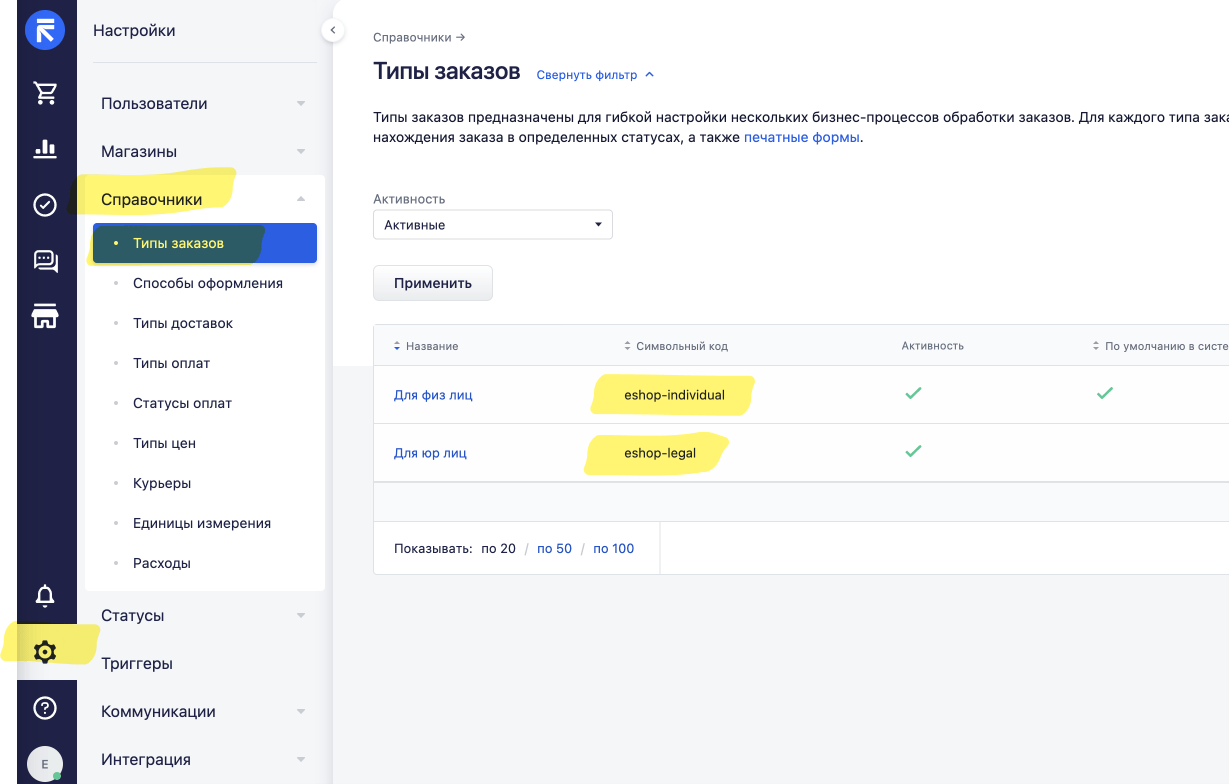The height and width of the screenshot is (784, 1229).
Task: Open the user avatar E
Action: coord(45,764)
